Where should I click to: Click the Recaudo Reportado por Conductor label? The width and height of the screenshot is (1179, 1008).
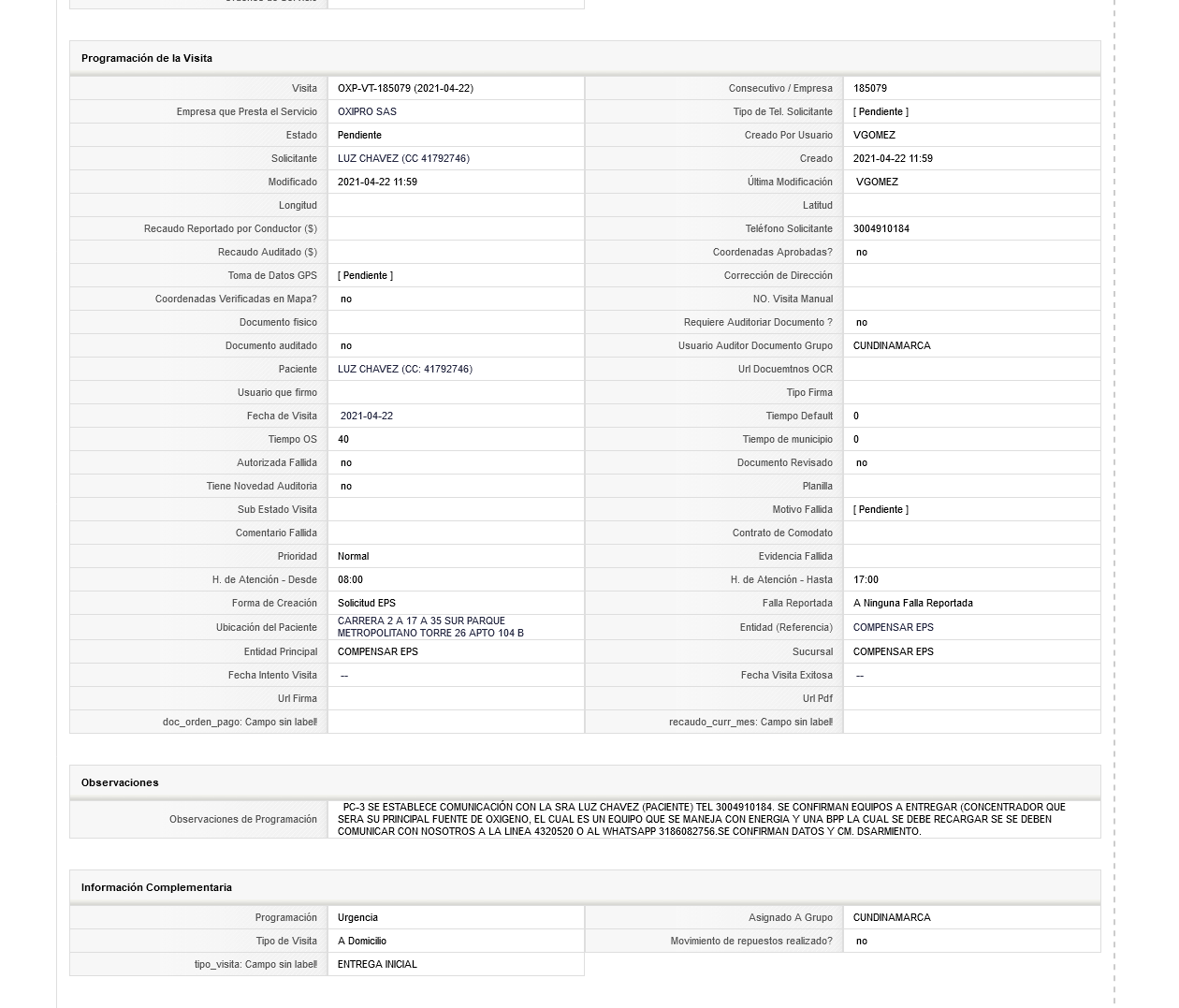click(230, 228)
